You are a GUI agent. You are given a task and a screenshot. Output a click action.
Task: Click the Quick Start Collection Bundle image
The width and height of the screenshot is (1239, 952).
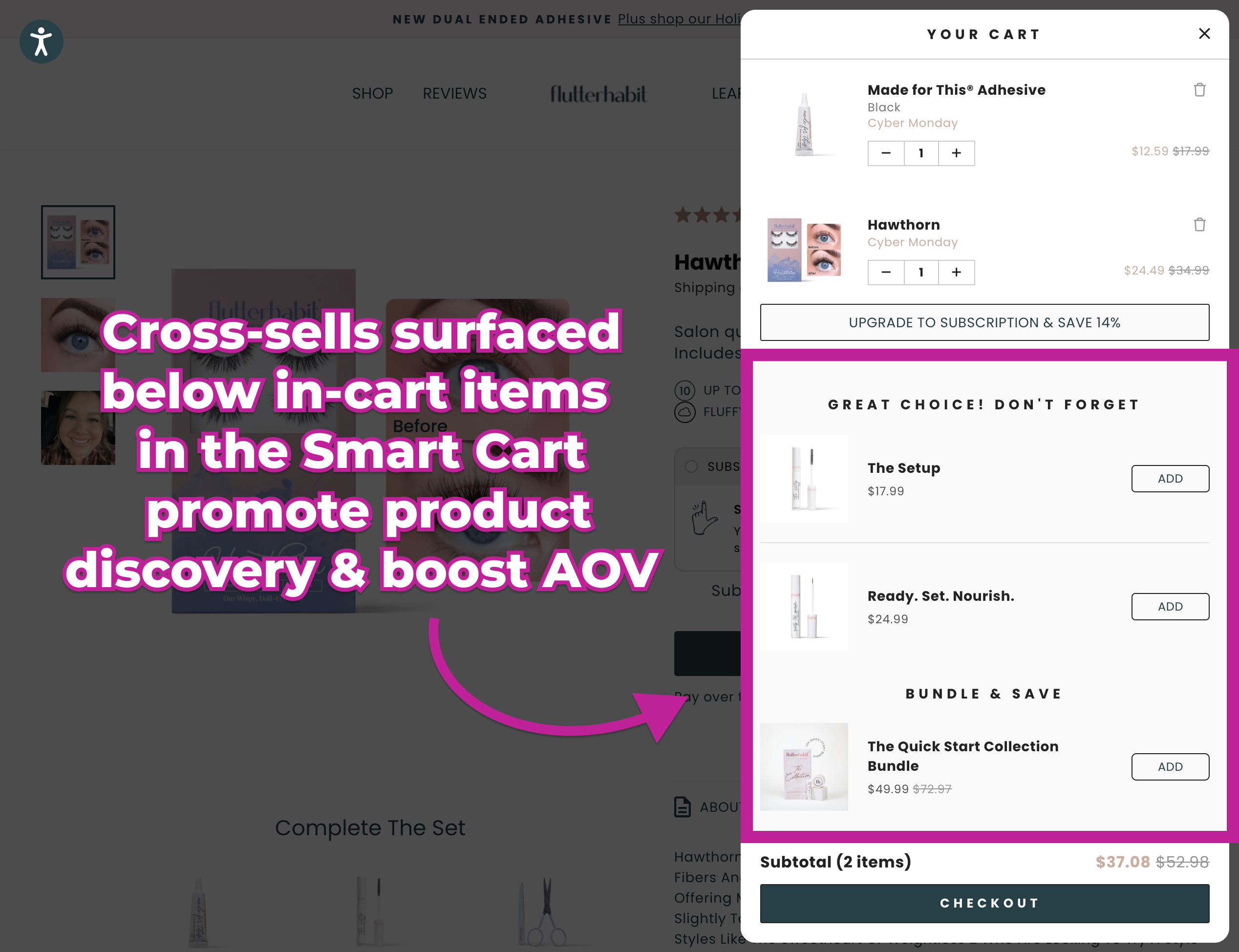(x=805, y=767)
